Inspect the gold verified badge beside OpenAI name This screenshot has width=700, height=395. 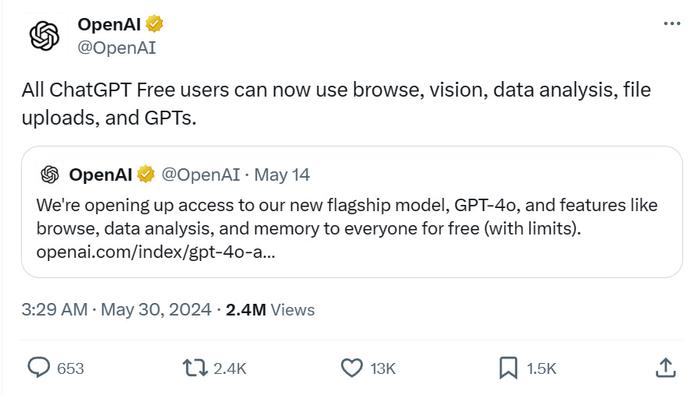(154, 24)
